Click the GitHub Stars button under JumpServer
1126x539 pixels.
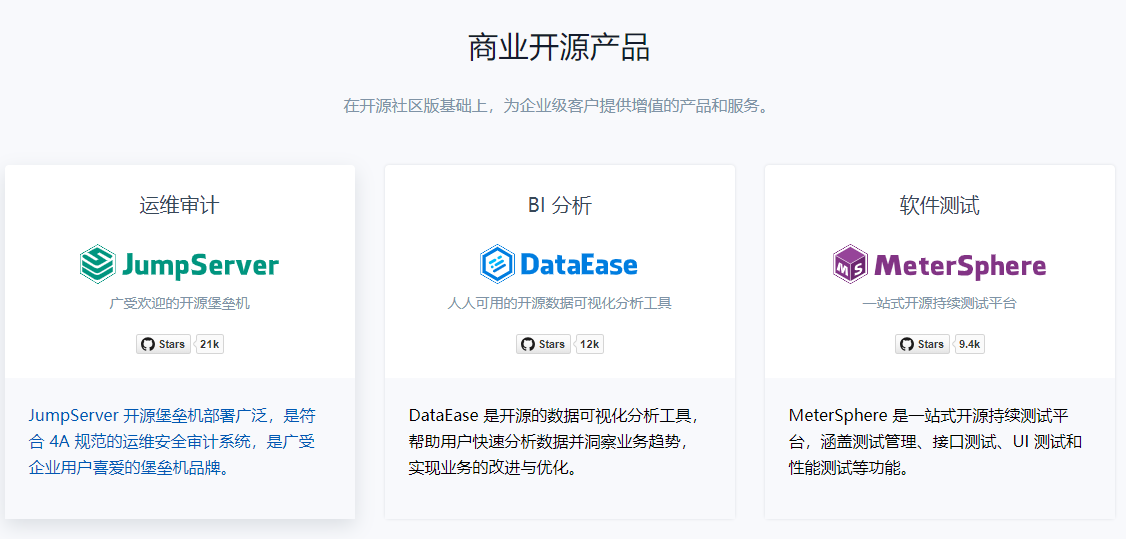(x=164, y=344)
